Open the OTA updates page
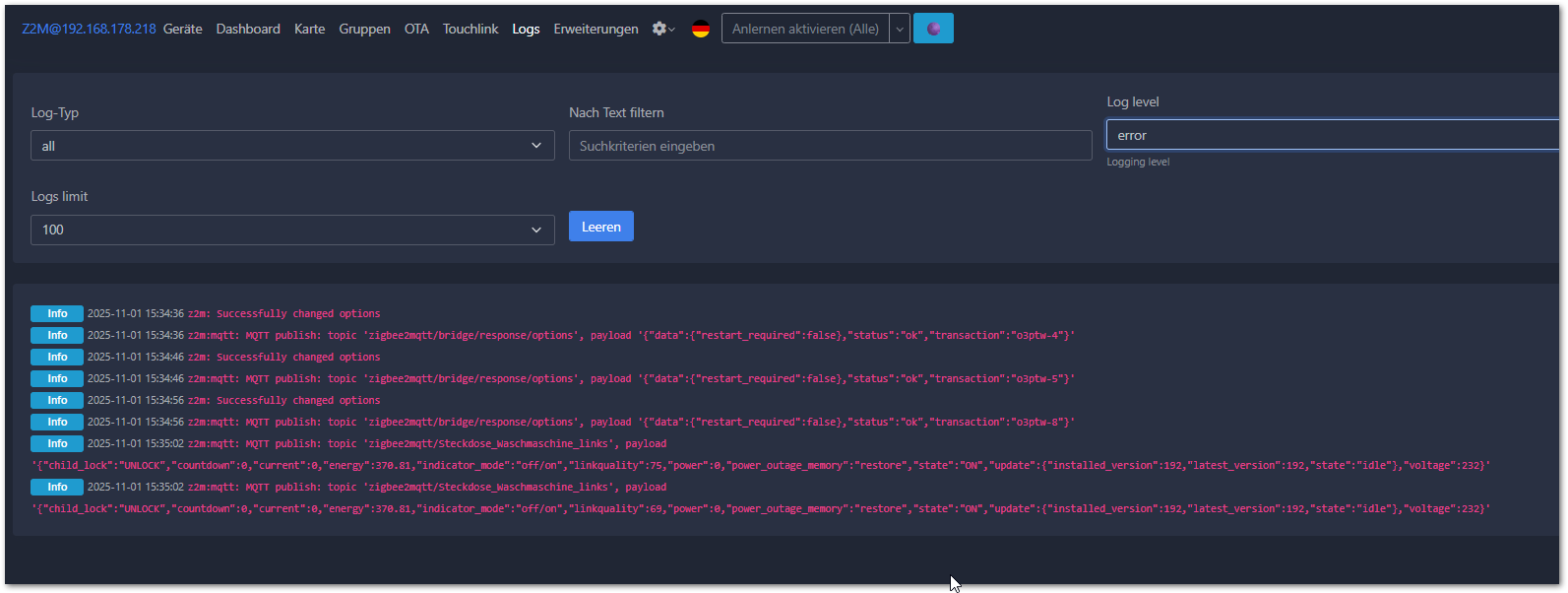Image resolution: width=1568 pixels, height=593 pixels. (416, 29)
